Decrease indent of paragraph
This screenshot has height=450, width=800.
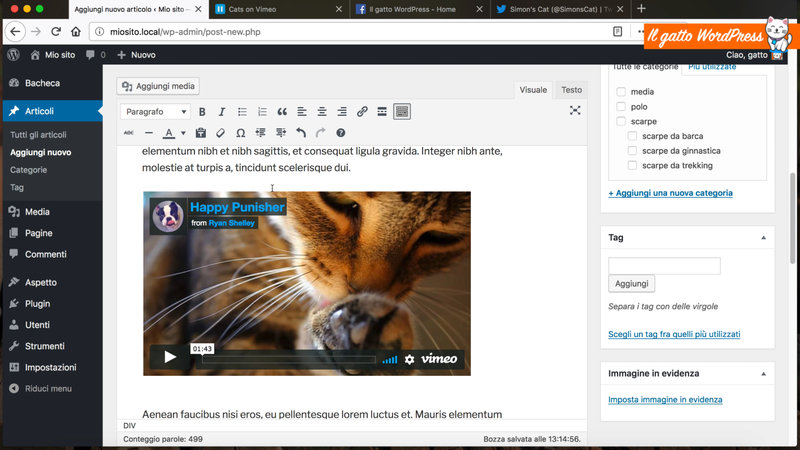260,133
